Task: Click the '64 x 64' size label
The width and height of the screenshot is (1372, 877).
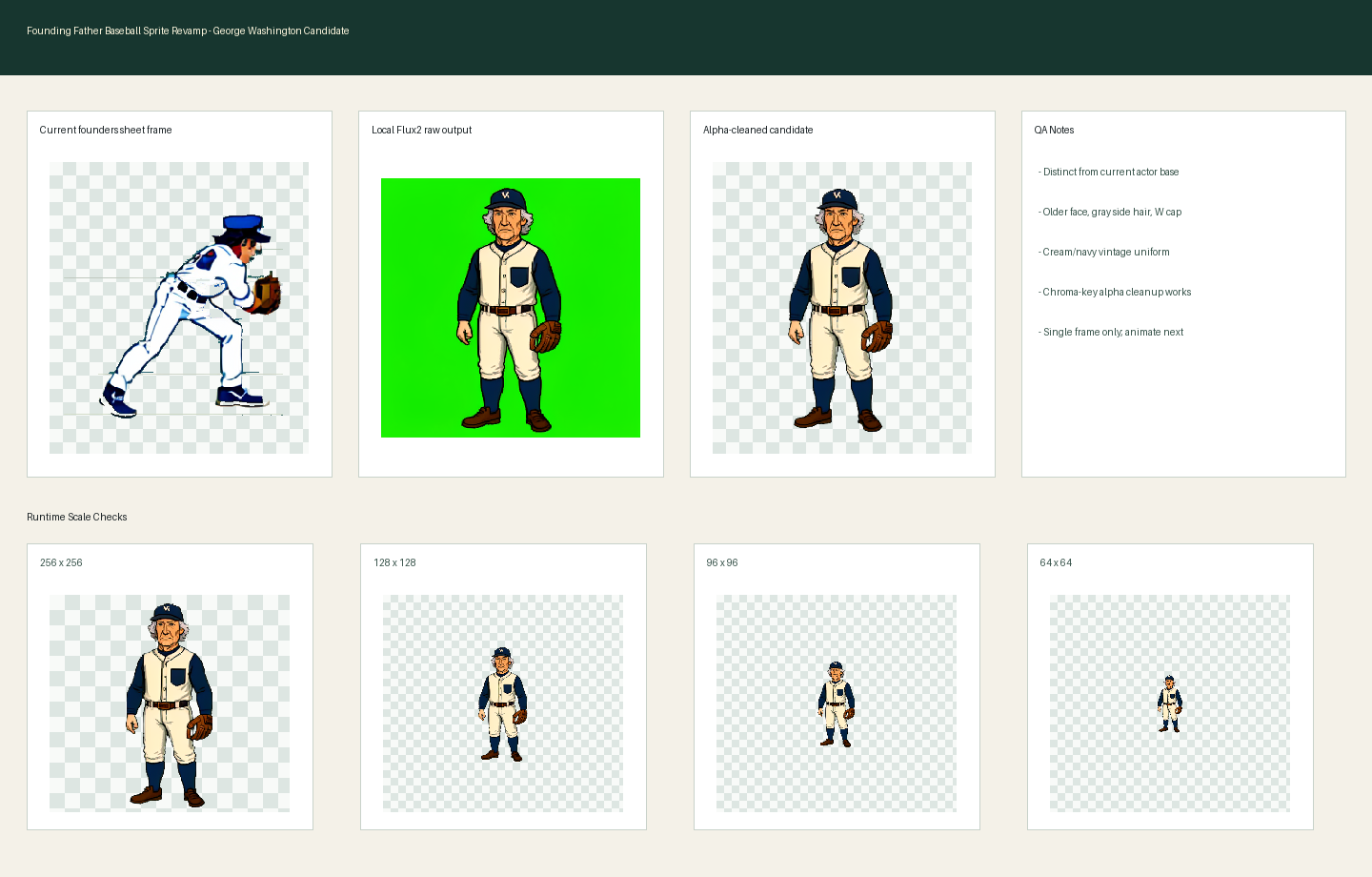Action: [1056, 563]
